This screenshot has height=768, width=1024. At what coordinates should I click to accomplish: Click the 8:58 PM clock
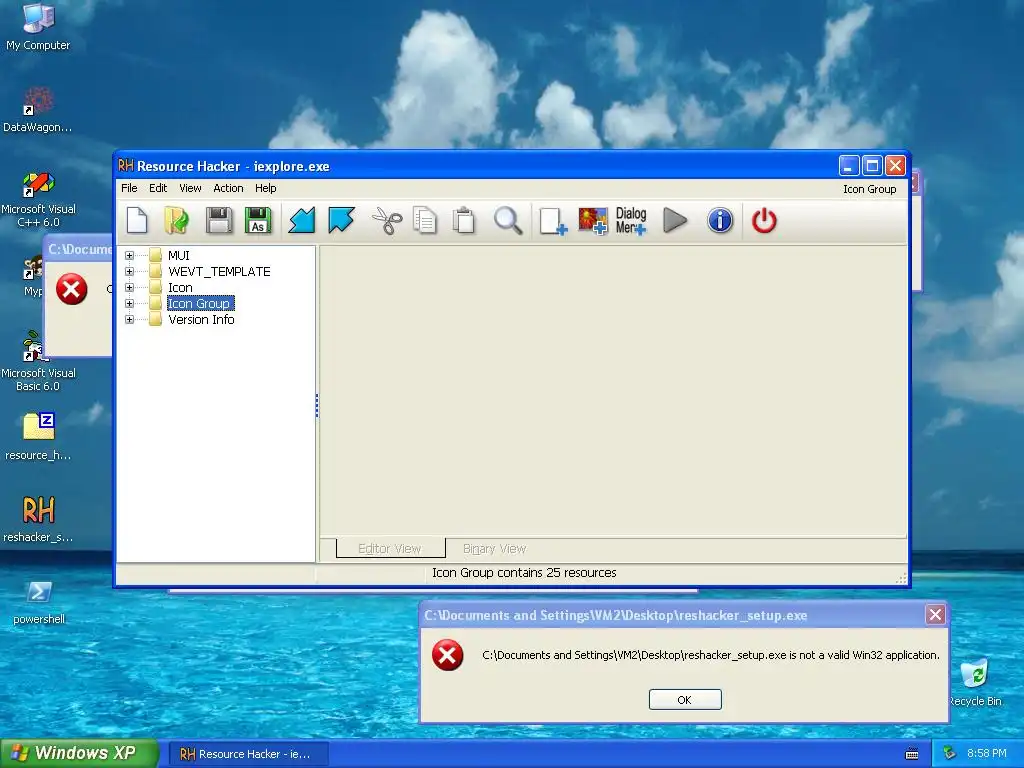986,753
